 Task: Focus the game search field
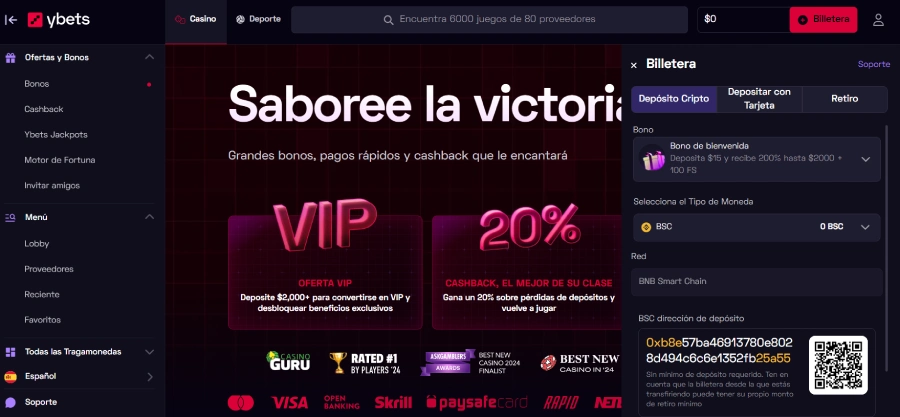[489, 20]
